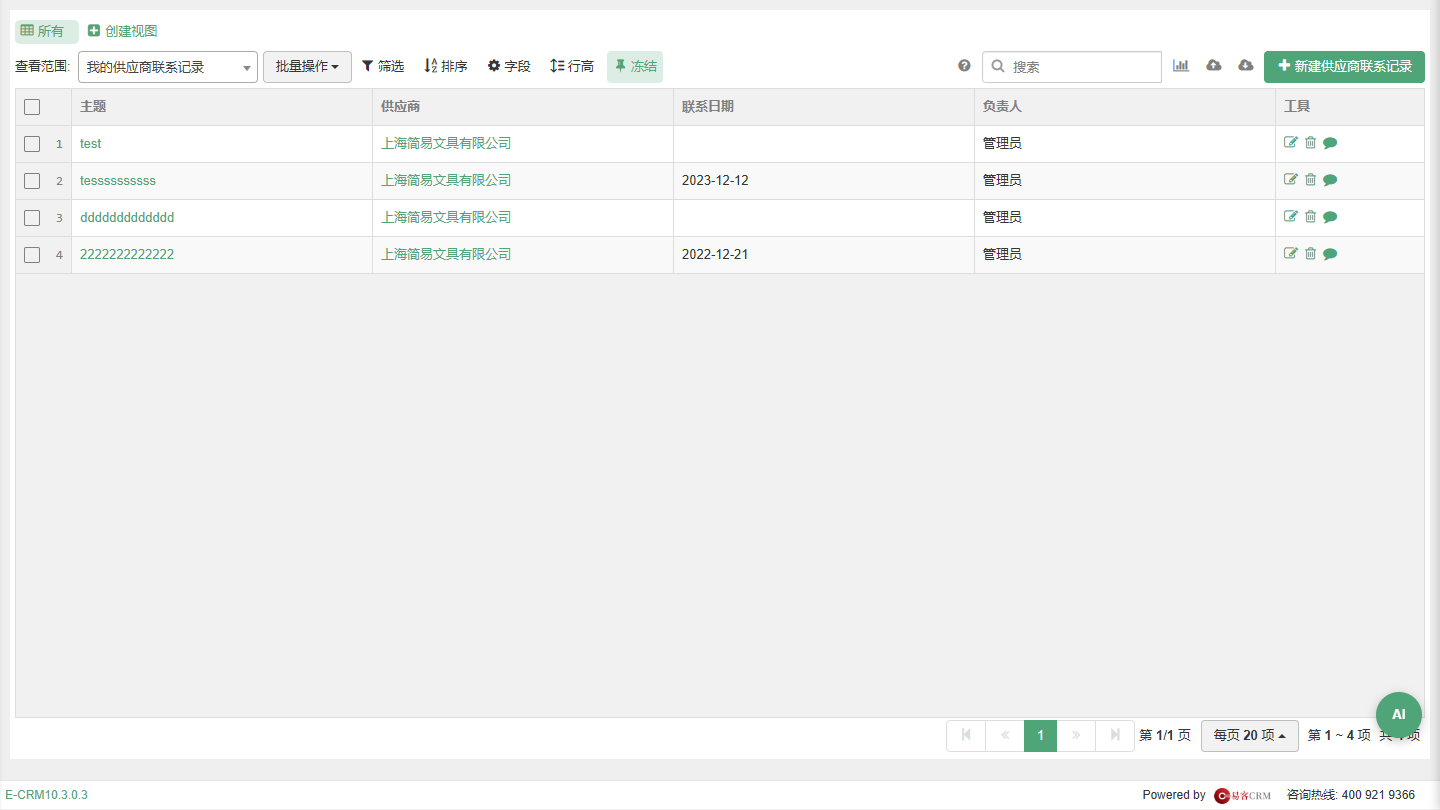Edit the 'test' row record
Viewport: 1440px width, 810px height.
tap(1291, 143)
